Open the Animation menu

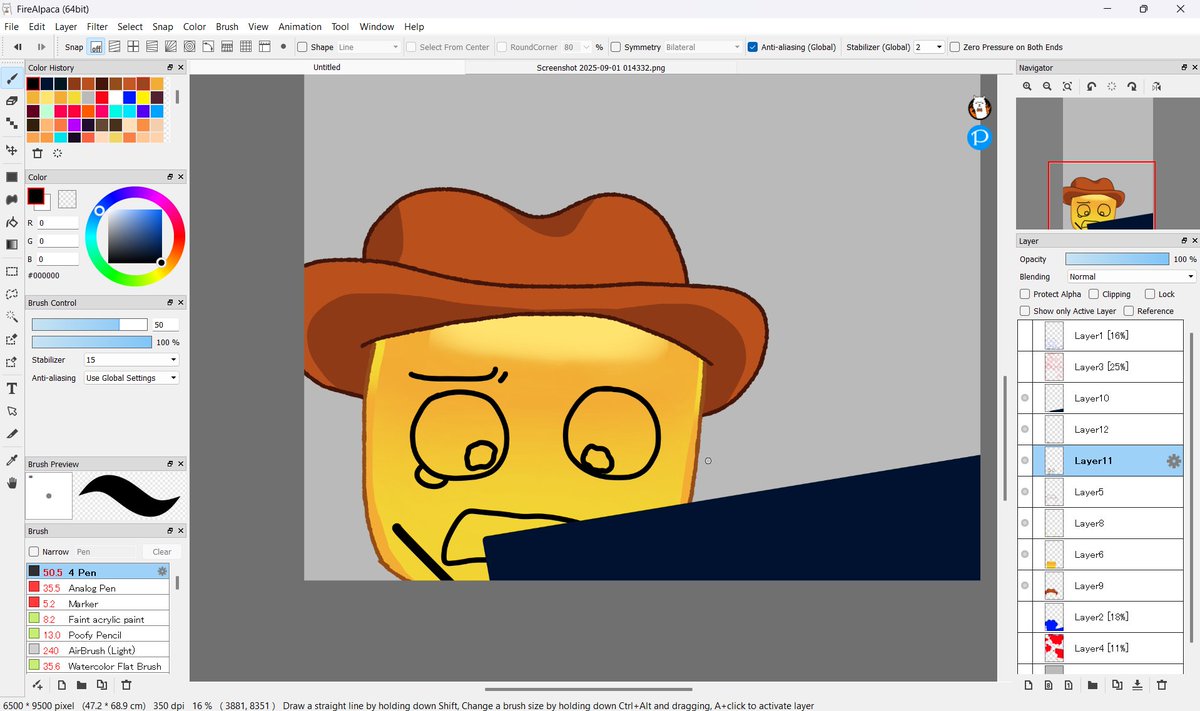(x=298, y=26)
